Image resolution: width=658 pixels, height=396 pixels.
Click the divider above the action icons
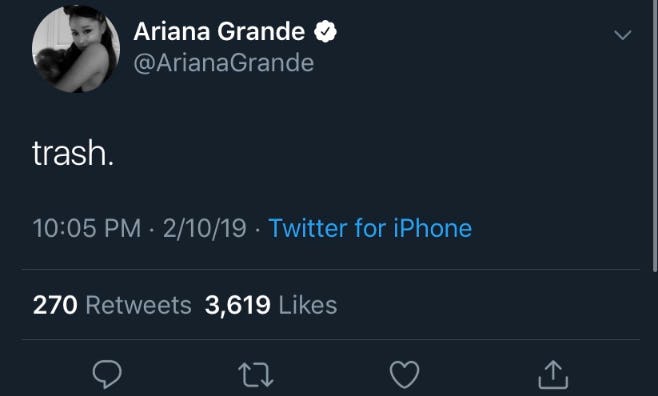[331, 339]
